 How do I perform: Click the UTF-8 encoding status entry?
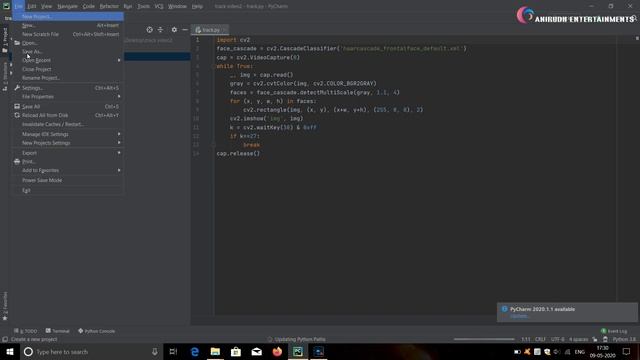click(558, 339)
